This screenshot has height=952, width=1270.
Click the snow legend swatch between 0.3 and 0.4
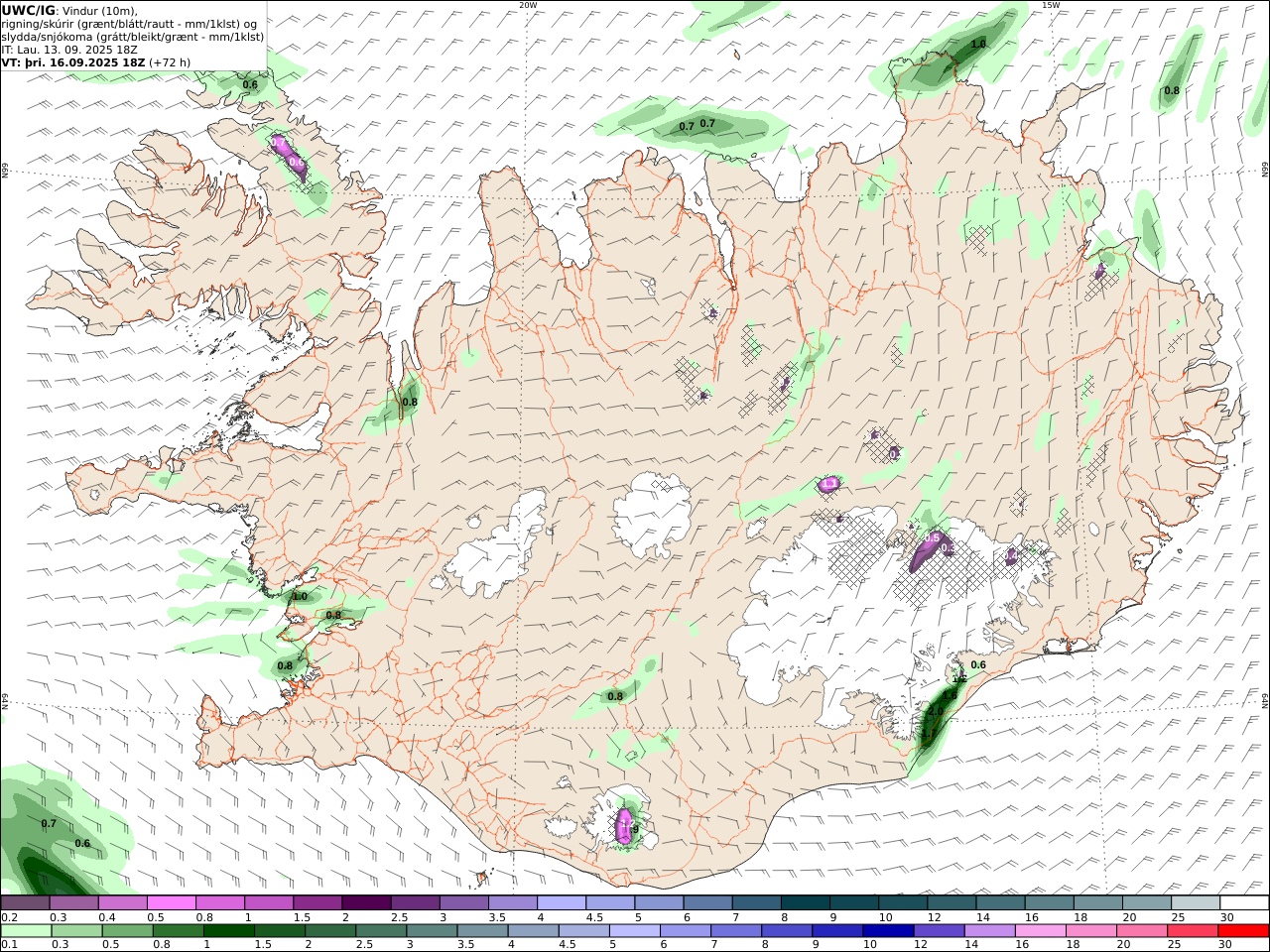tap(73, 902)
